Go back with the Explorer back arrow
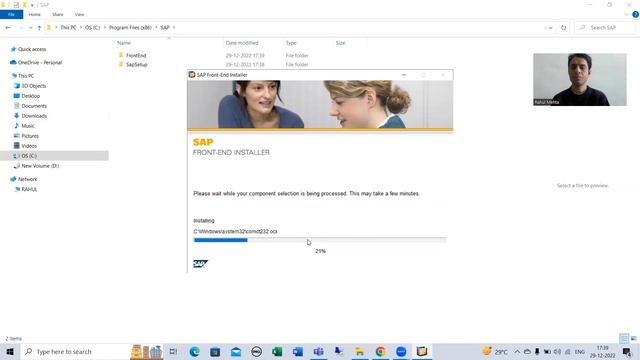The image size is (640, 360). pos(8,28)
